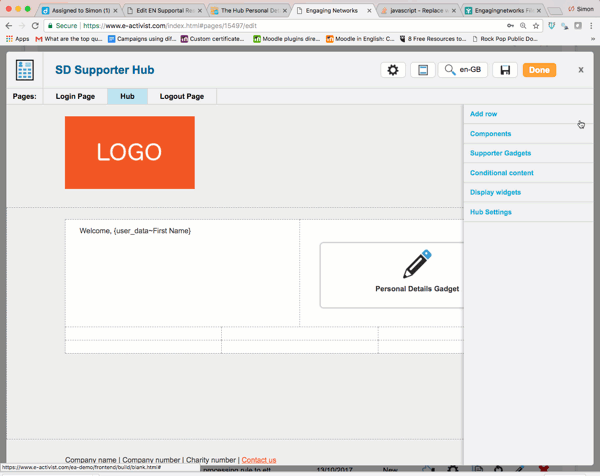Open the Conditional content section

[501, 173]
